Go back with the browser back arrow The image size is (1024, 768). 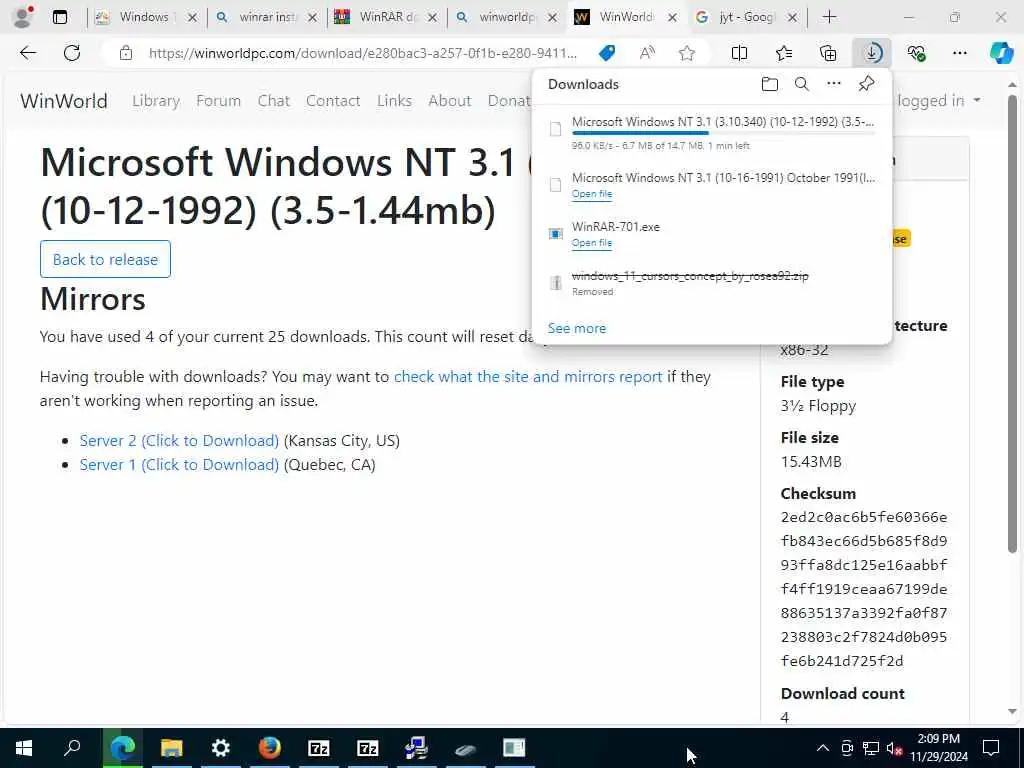coord(27,53)
